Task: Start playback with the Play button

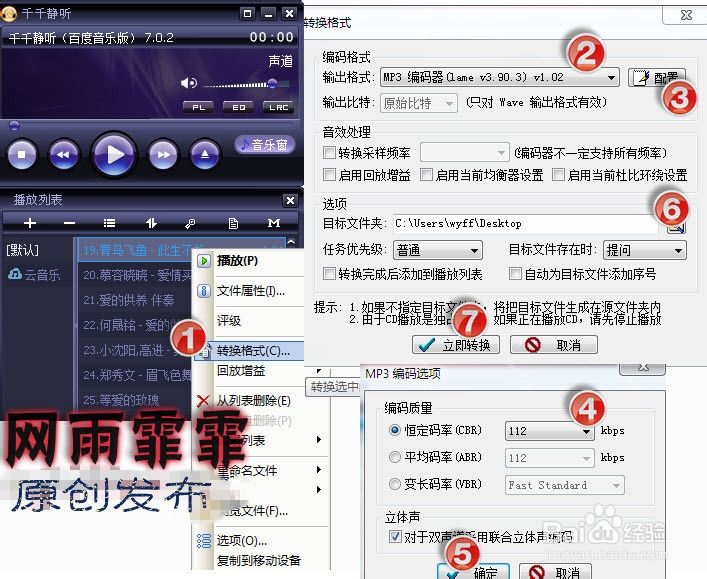Action: pyautogui.click(x=114, y=155)
